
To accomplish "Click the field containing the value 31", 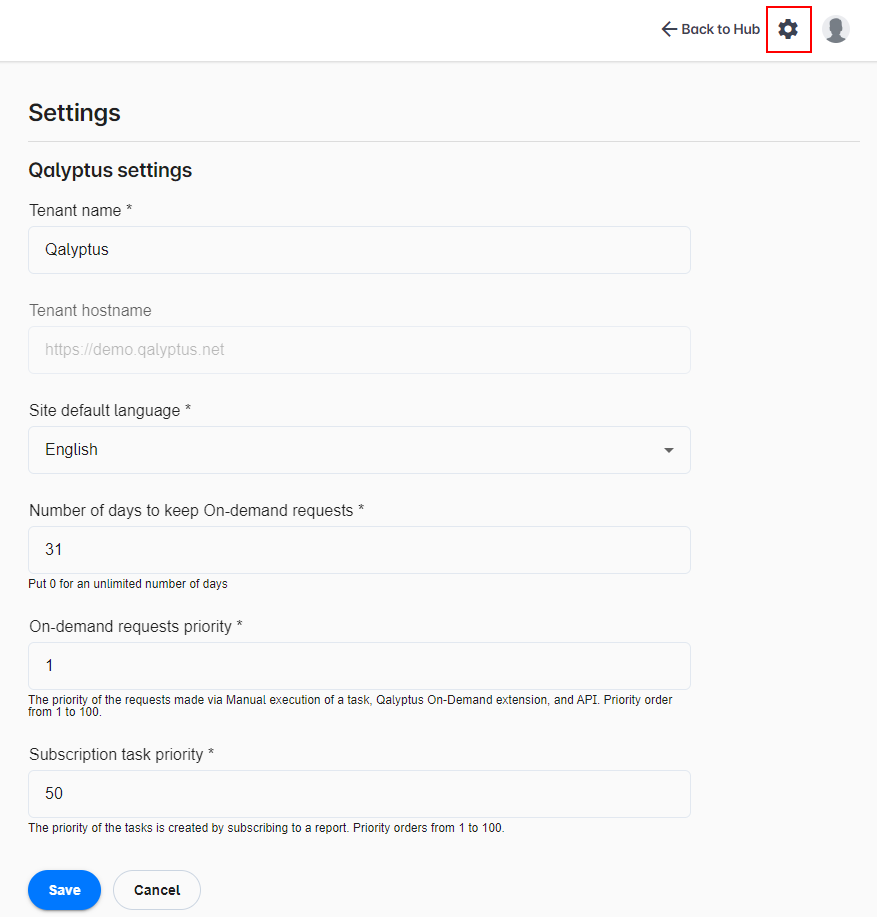I will pos(359,549).
